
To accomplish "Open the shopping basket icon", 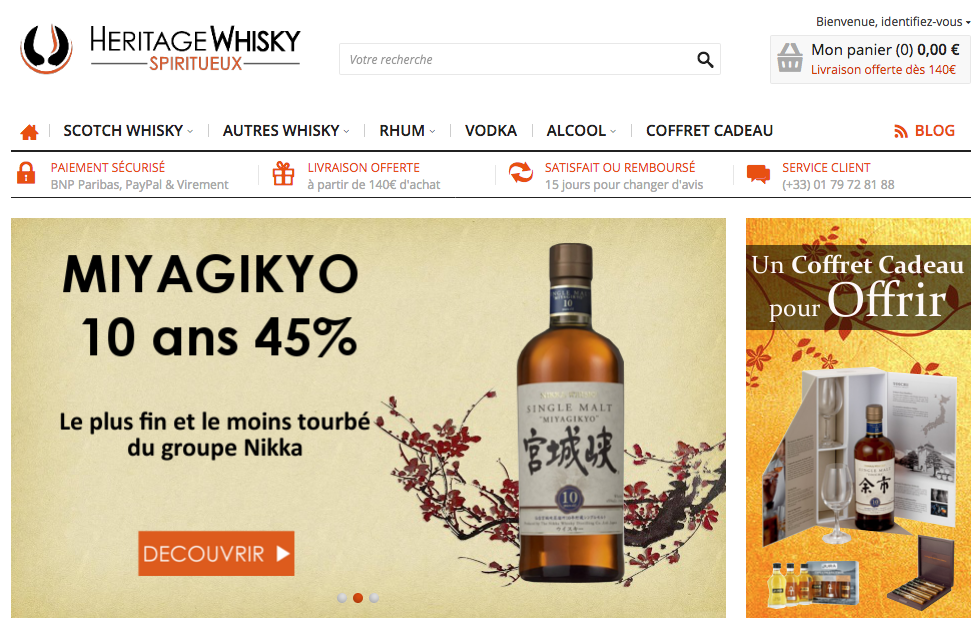I will pos(789,57).
